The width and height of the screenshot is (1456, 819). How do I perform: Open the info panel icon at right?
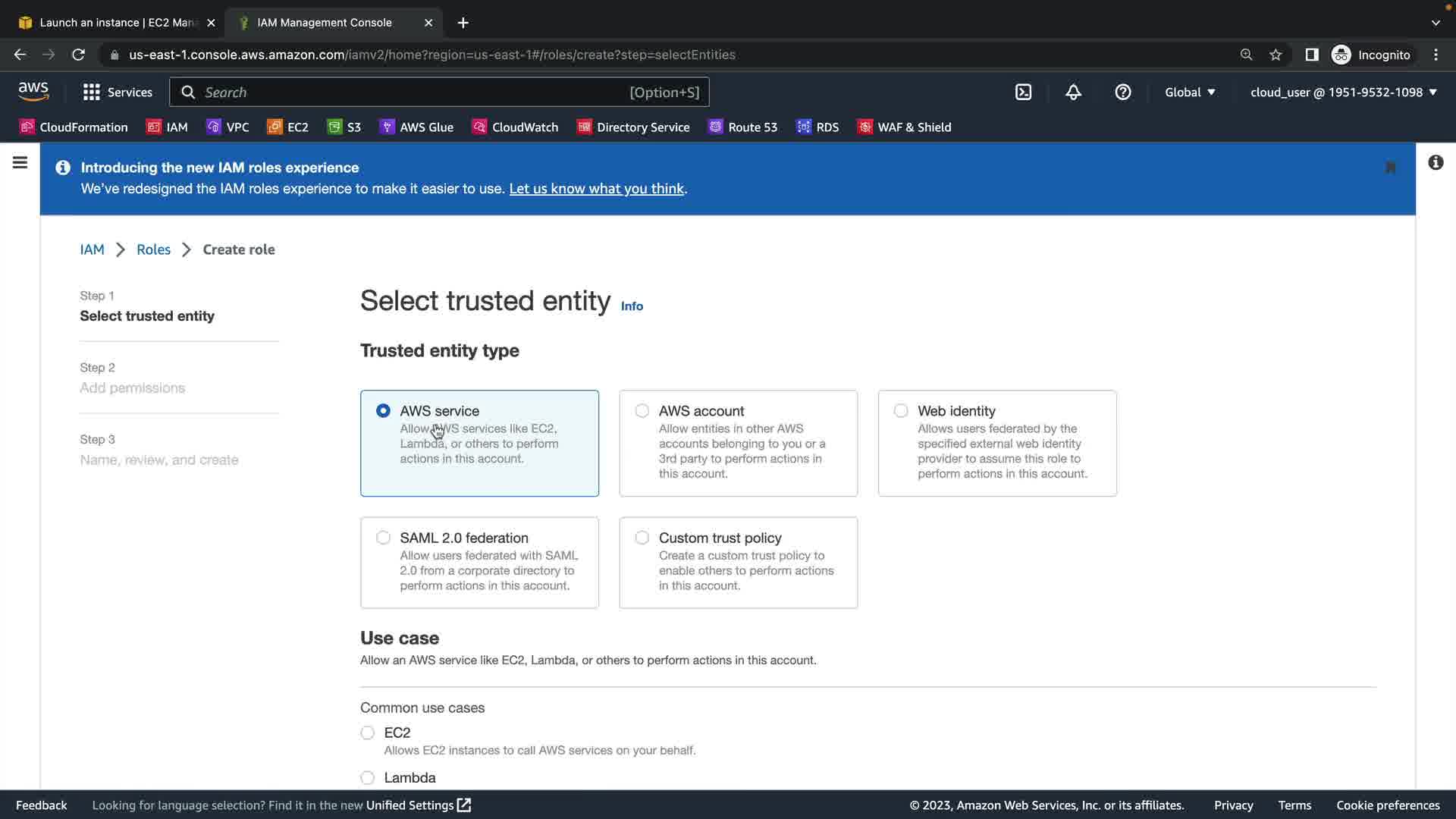click(1435, 162)
